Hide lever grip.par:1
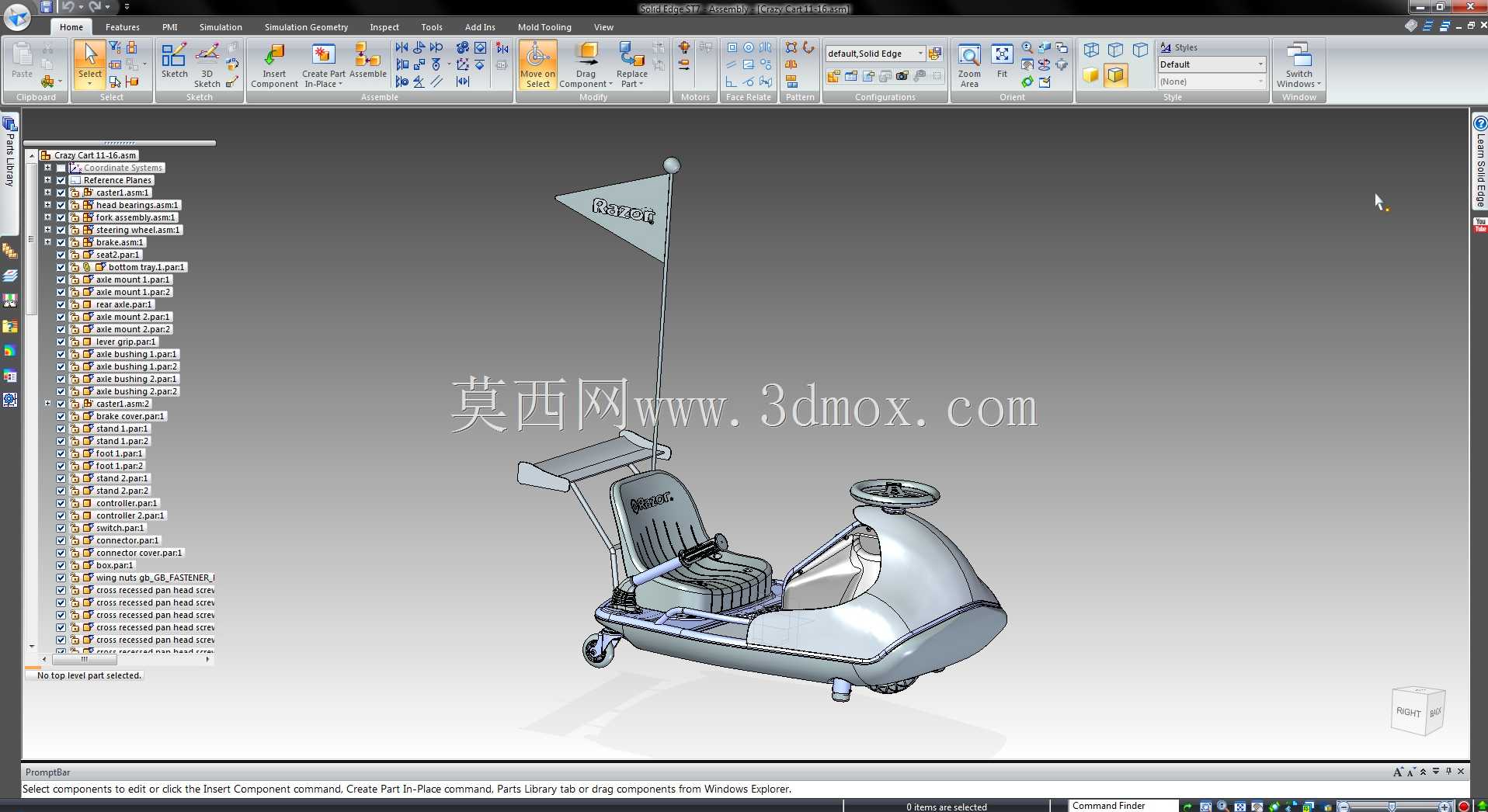Screen dimensions: 1488x812 61,342
